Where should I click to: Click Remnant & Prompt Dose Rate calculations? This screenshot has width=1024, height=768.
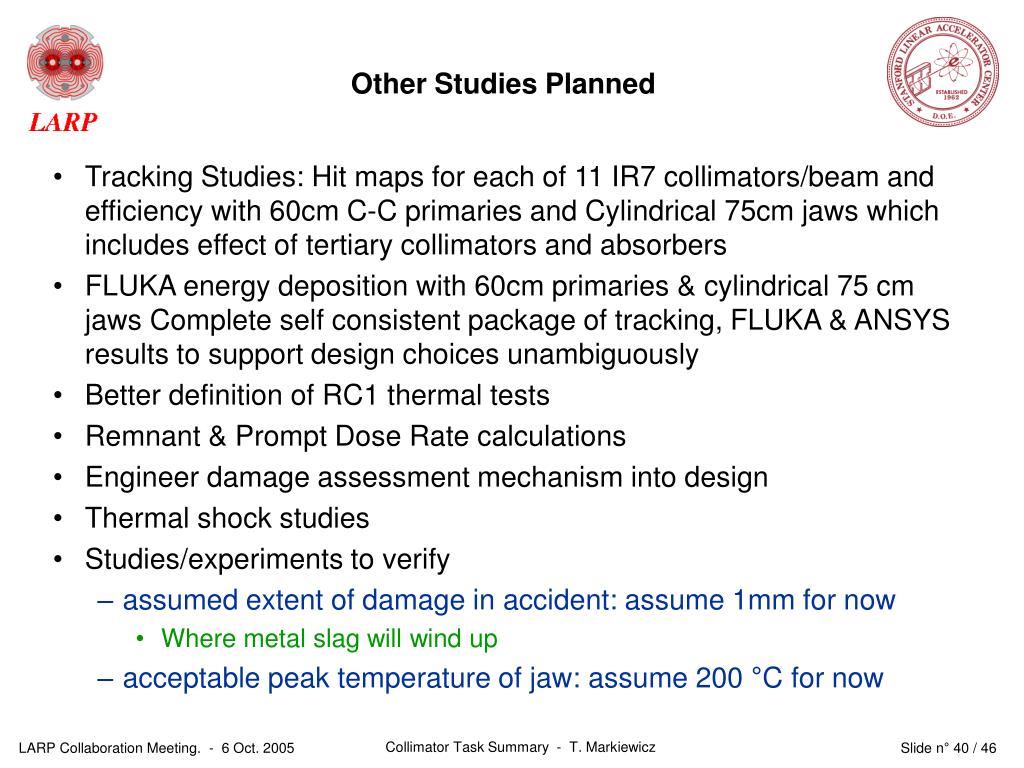click(355, 436)
